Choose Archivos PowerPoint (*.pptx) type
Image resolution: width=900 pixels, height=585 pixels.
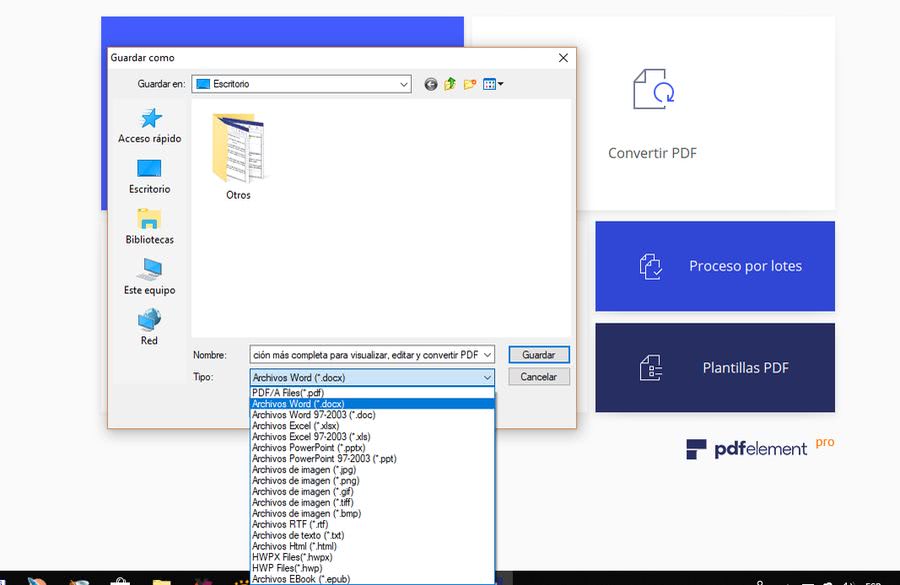point(373,447)
